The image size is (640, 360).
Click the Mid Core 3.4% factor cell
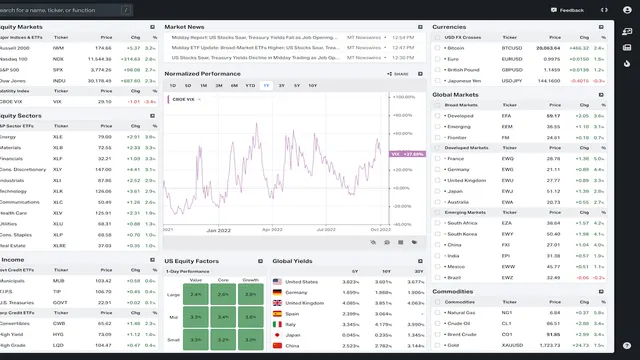223,317
